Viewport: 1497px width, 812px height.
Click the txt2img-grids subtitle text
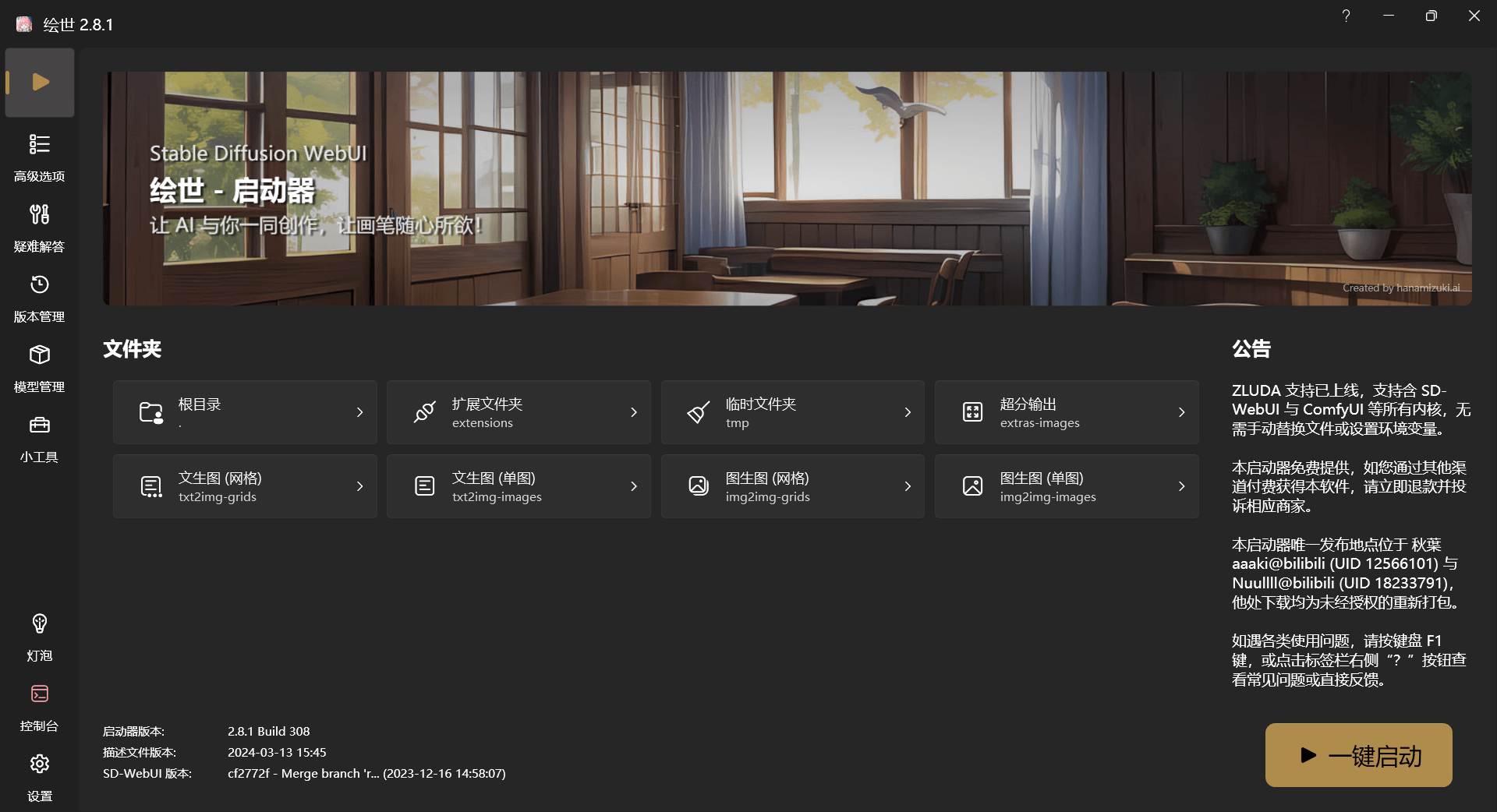[x=218, y=497]
